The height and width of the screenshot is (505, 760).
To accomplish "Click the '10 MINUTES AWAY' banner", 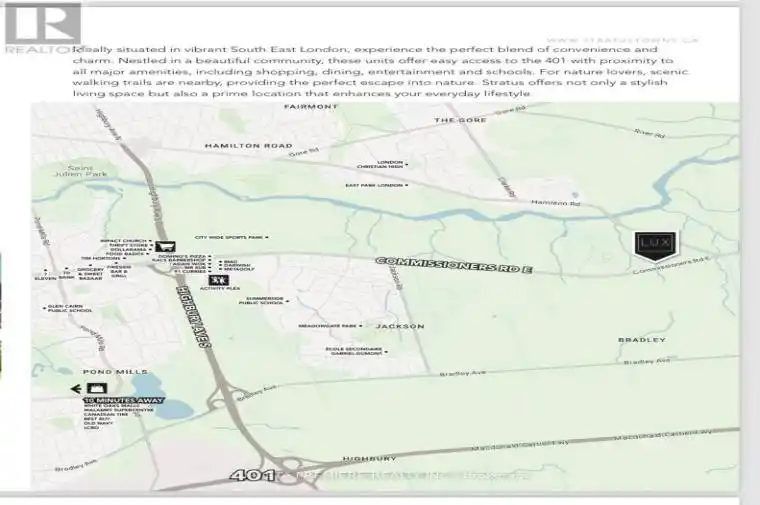I will pyautogui.click(x=124, y=400).
